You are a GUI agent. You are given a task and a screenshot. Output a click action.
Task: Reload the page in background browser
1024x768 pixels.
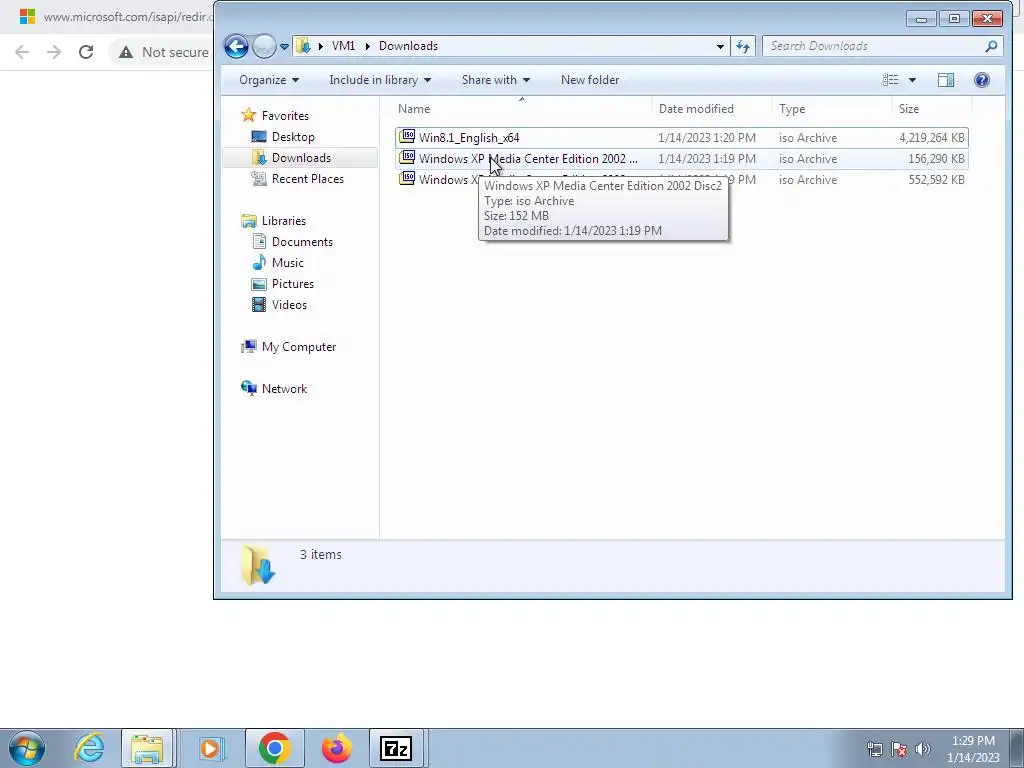(86, 52)
